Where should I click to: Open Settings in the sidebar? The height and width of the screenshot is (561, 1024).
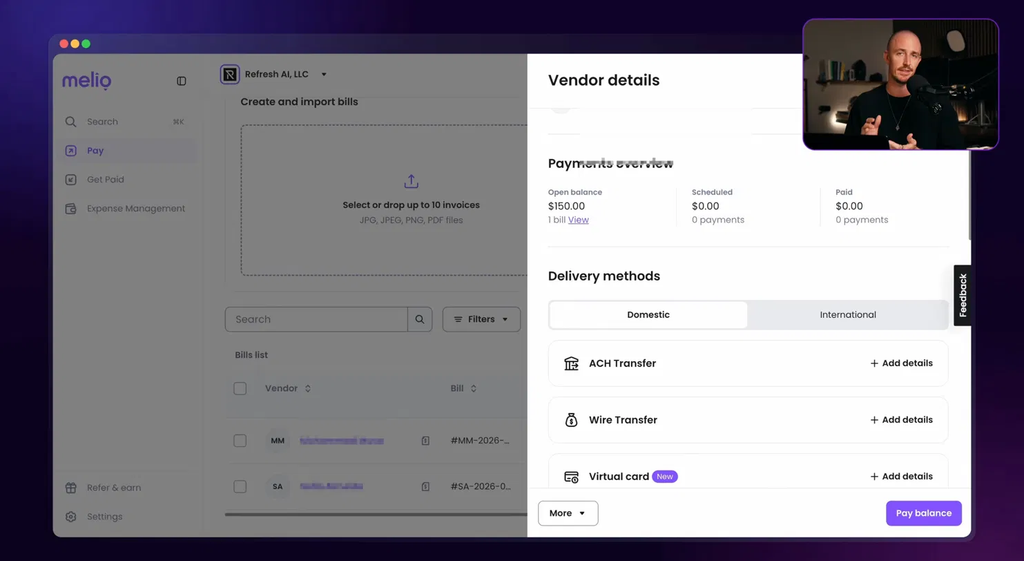[x=128, y=517]
